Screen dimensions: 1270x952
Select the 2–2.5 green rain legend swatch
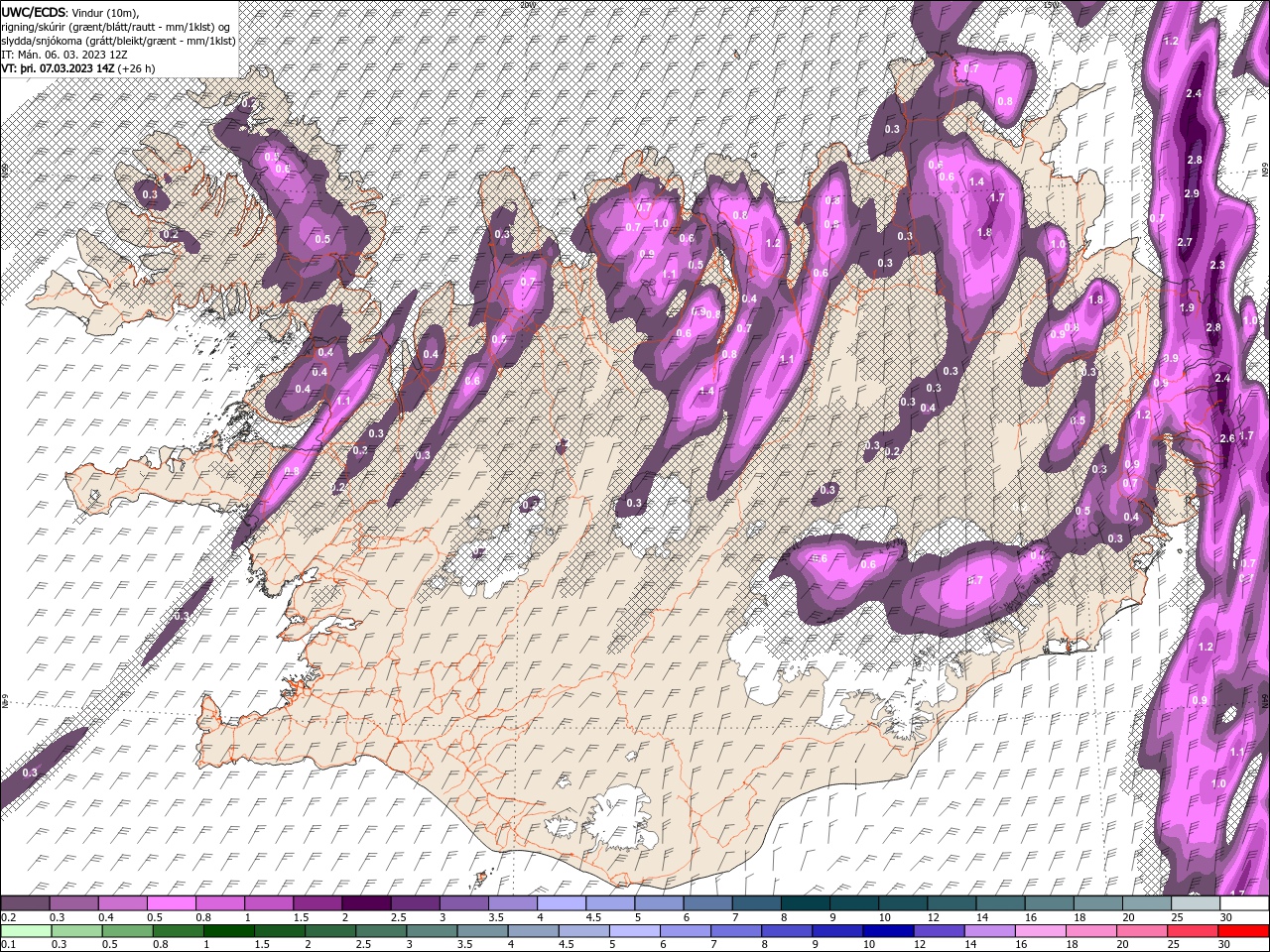(x=329, y=931)
